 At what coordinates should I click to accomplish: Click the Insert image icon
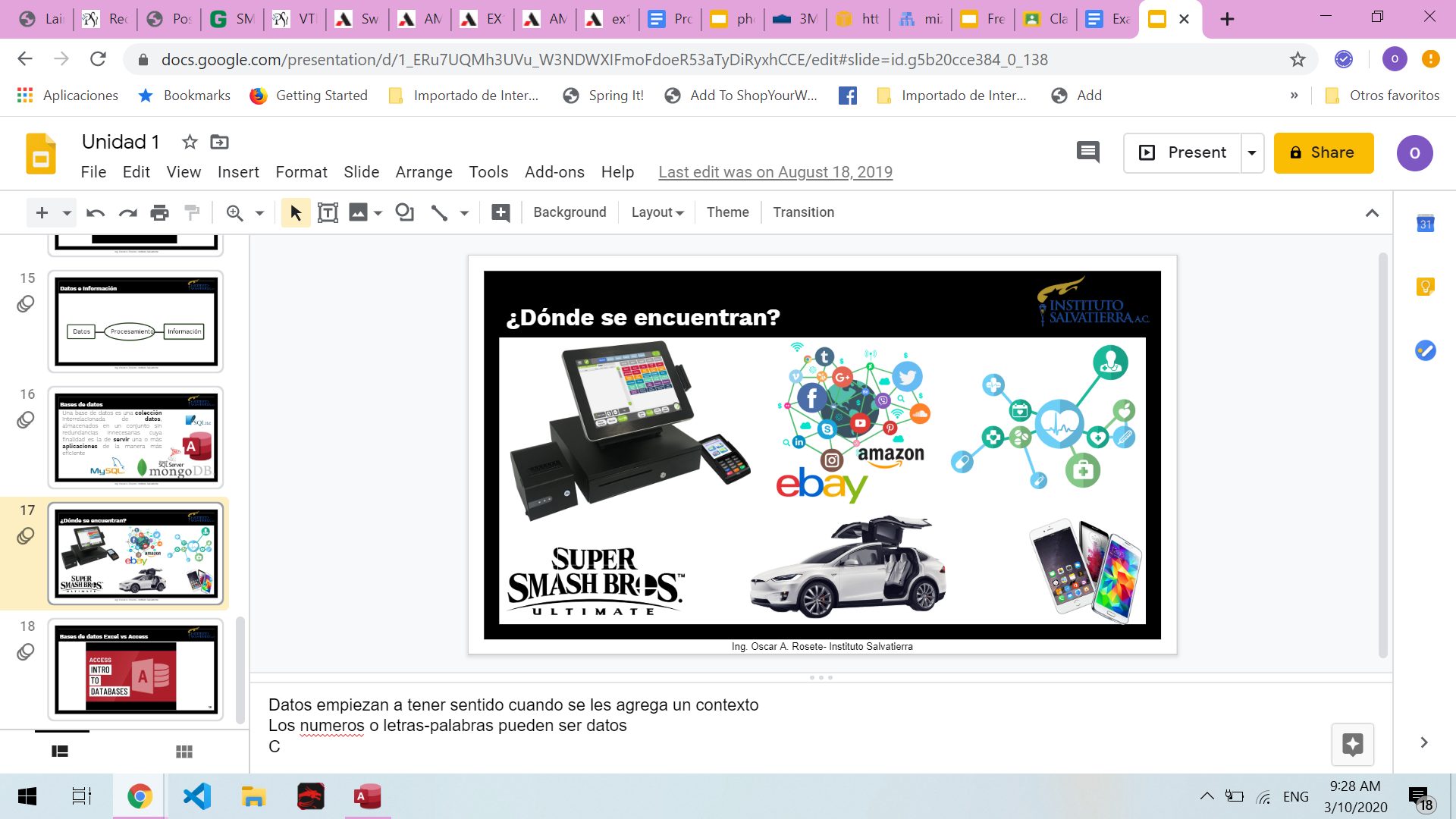pyautogui.click(x=358, y=213)
